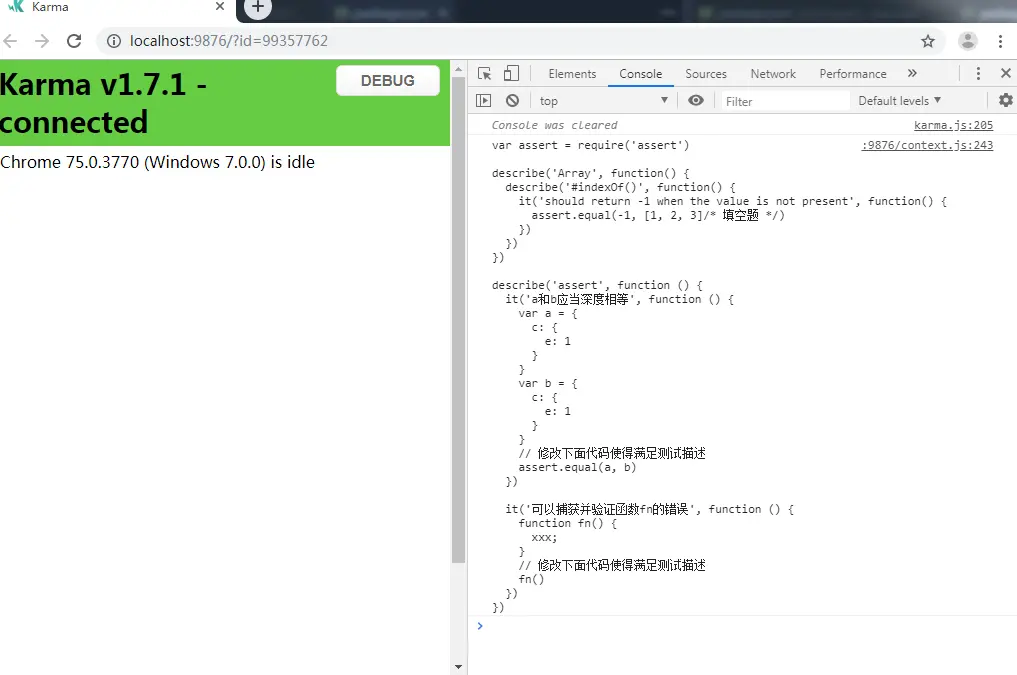This screenshot has width=1017, height=675.
Task: Open the top execution context dropdown
Action: point(603,101)
